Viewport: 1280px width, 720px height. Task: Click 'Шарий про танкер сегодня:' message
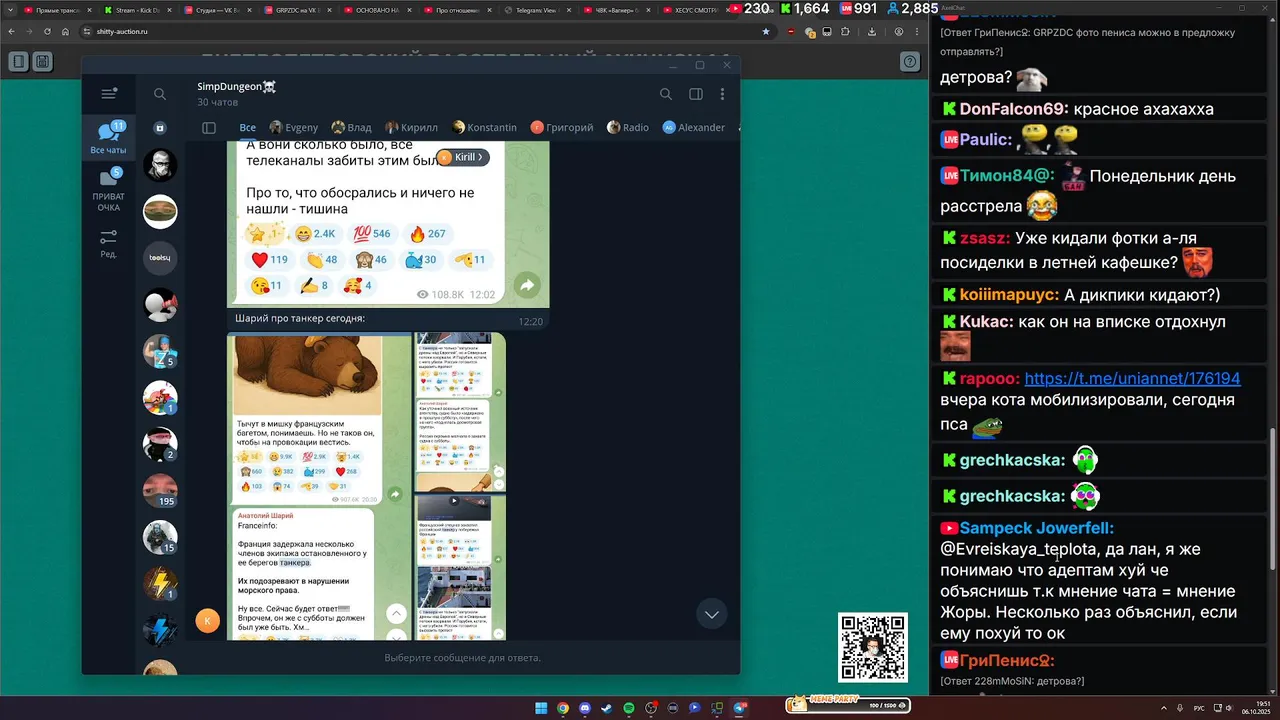300,319
